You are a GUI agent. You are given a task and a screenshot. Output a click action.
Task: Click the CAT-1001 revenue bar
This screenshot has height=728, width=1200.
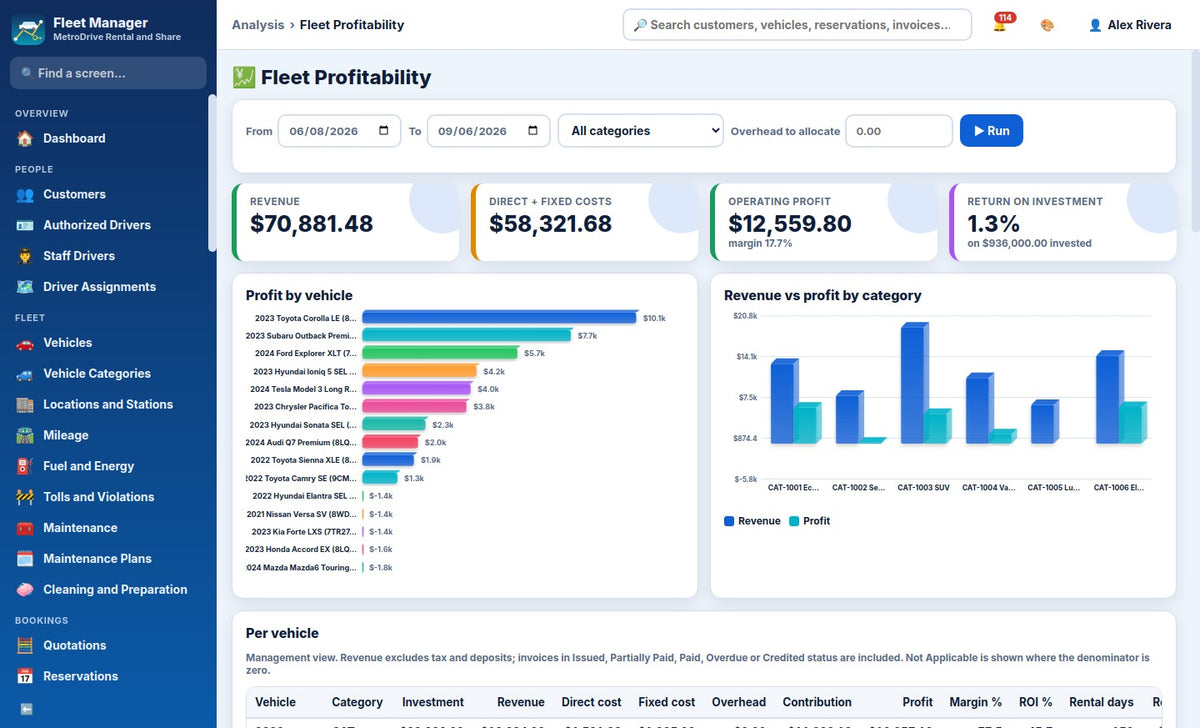click(x=783, y=402)
